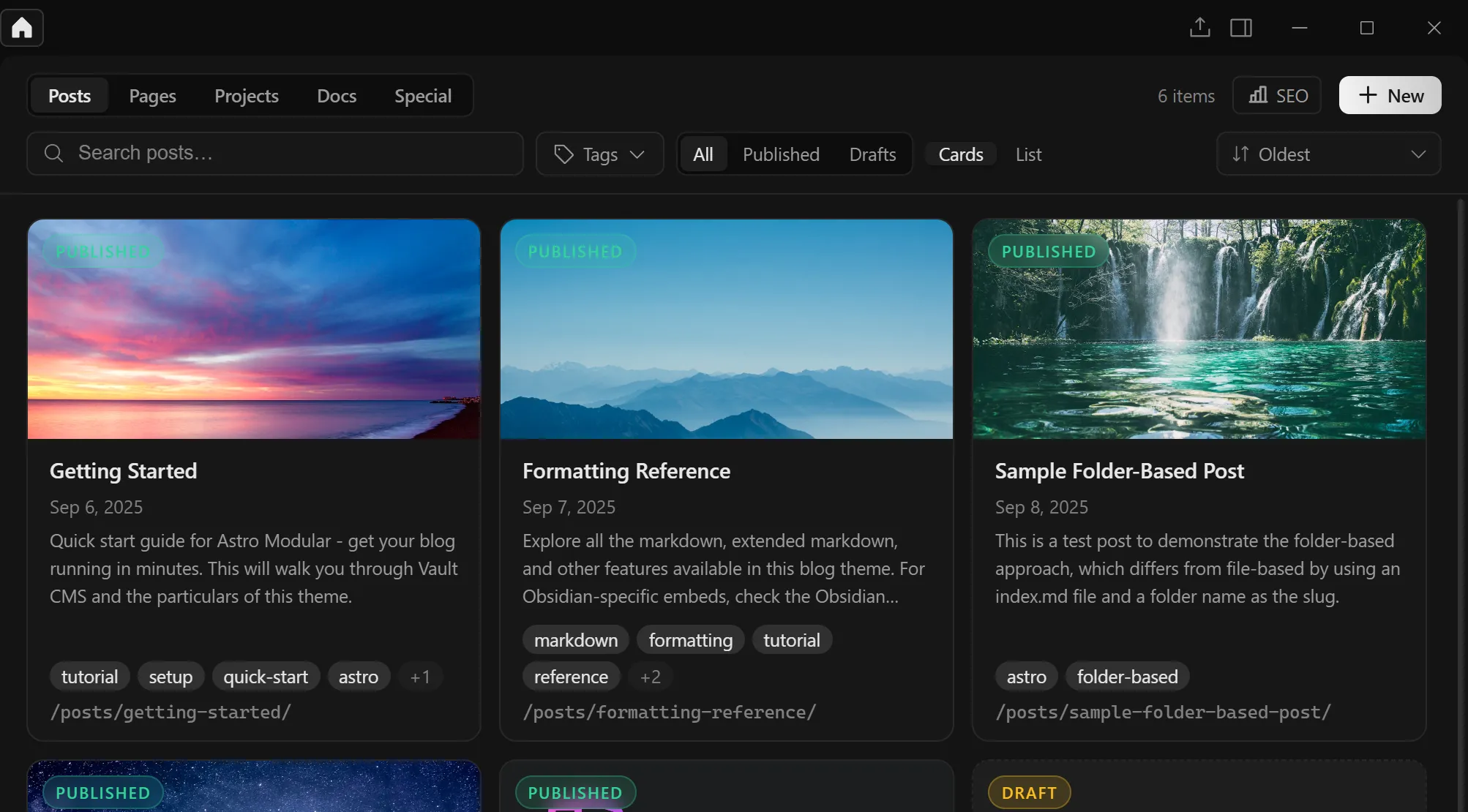Click the /posts/sample-folder-based-post/ path
The width and height of the screenshot is (1468, 812).
point(1163,712)
